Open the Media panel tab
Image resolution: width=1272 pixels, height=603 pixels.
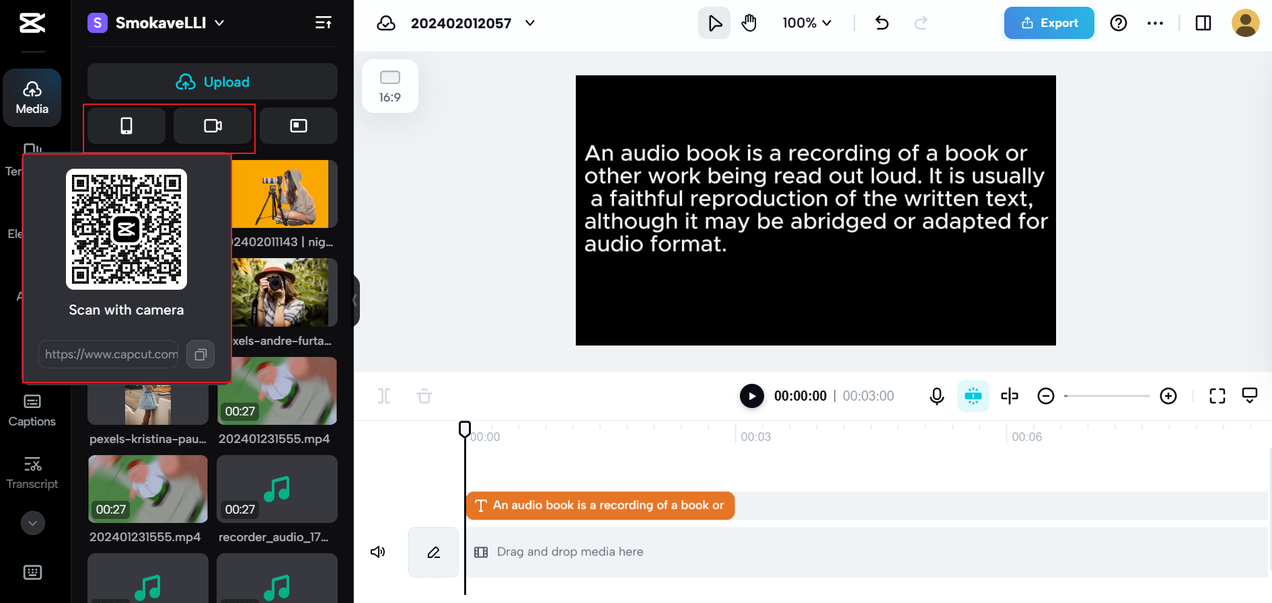[32, 97]
